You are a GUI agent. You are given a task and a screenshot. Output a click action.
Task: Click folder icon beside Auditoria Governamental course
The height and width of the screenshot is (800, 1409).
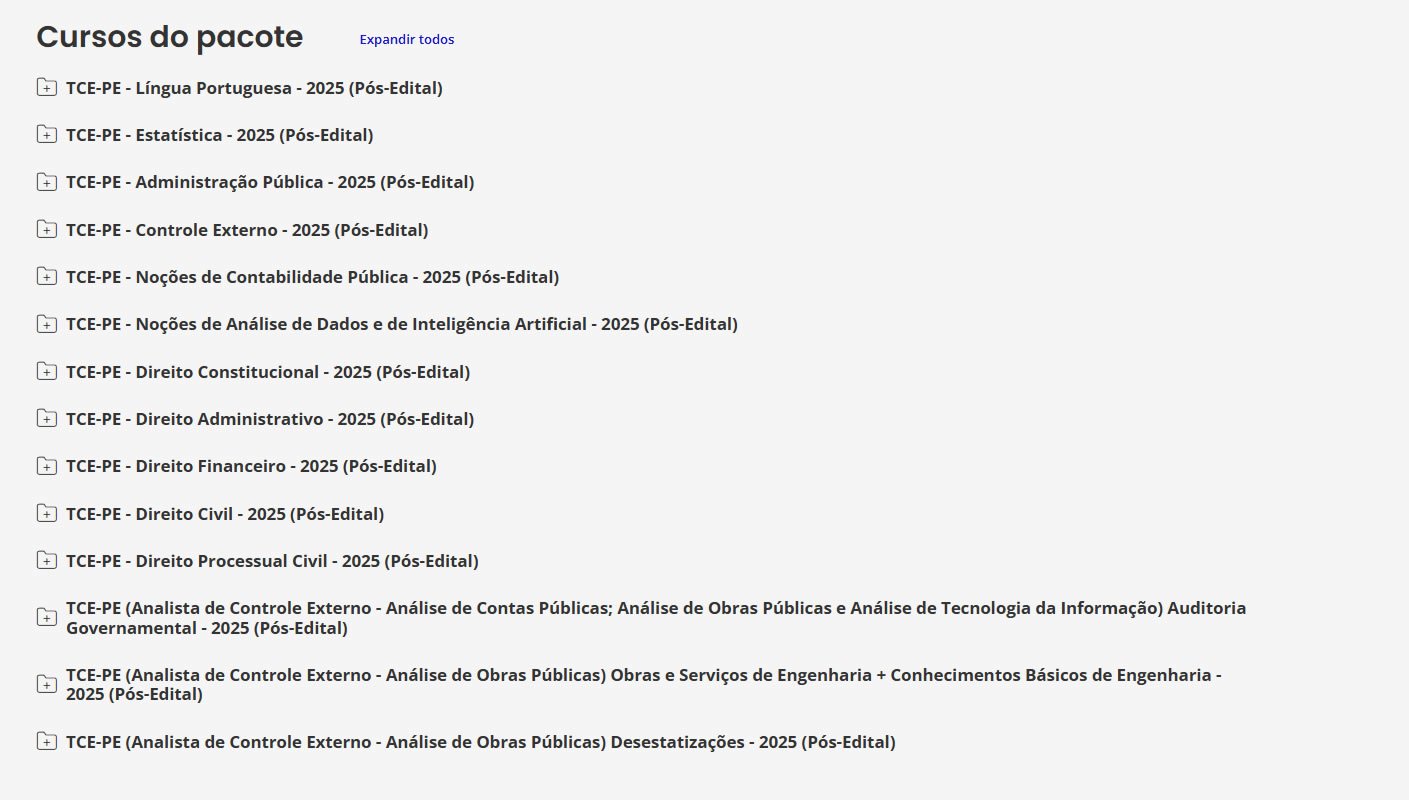(46, 618)
